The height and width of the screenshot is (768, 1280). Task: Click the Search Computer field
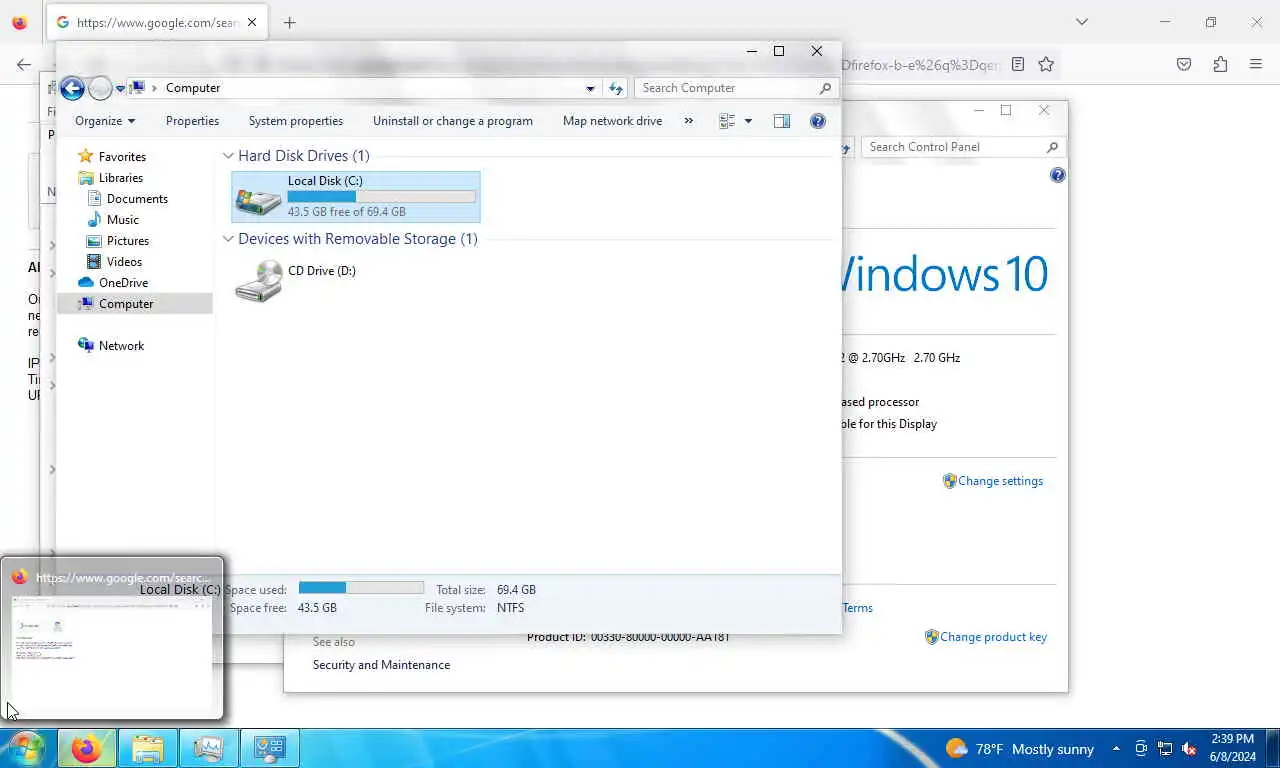[735, 88]
